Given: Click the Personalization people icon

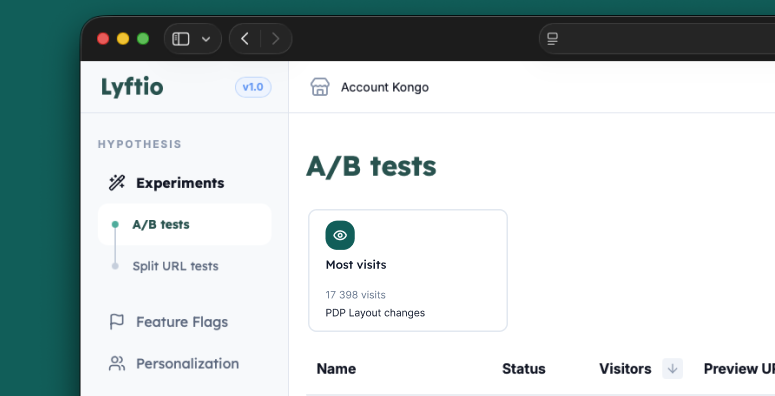Looking at the screenshot, I should point(117,363).
